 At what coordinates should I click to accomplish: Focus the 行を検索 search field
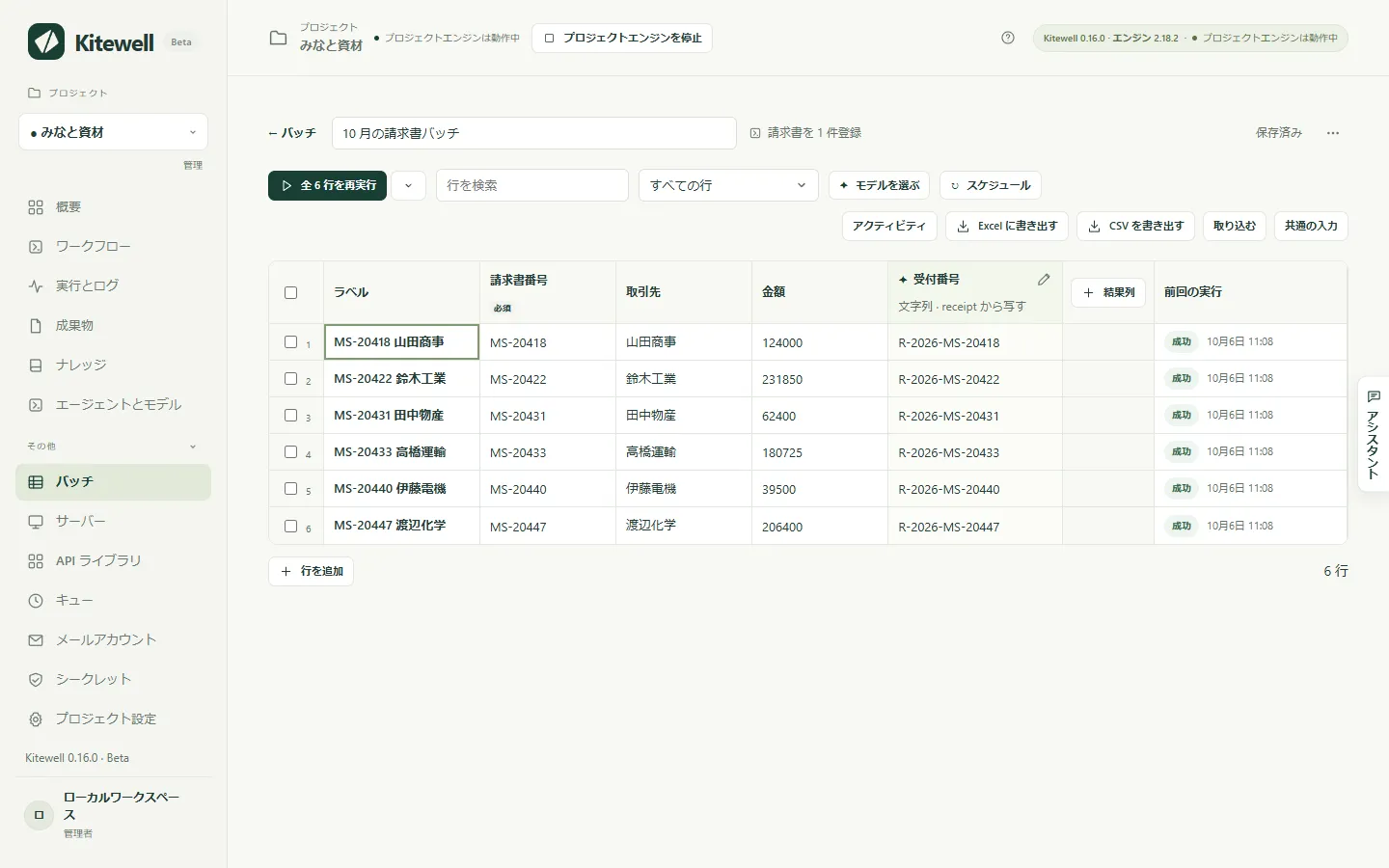click(x=532, y=185)
